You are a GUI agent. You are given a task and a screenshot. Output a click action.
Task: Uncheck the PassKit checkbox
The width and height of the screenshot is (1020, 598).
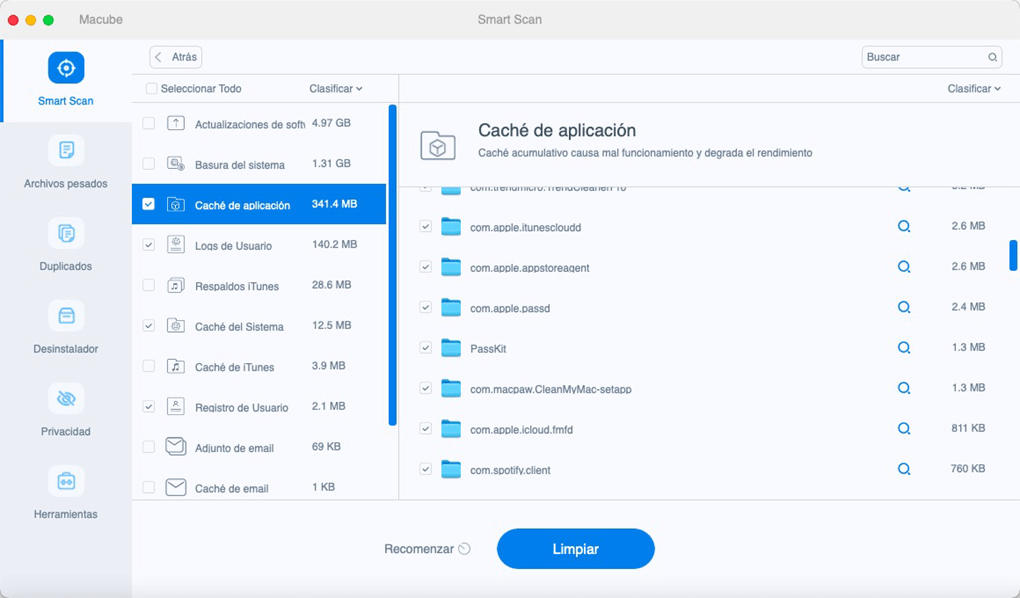pyautogui.click(x=425, y=347)
